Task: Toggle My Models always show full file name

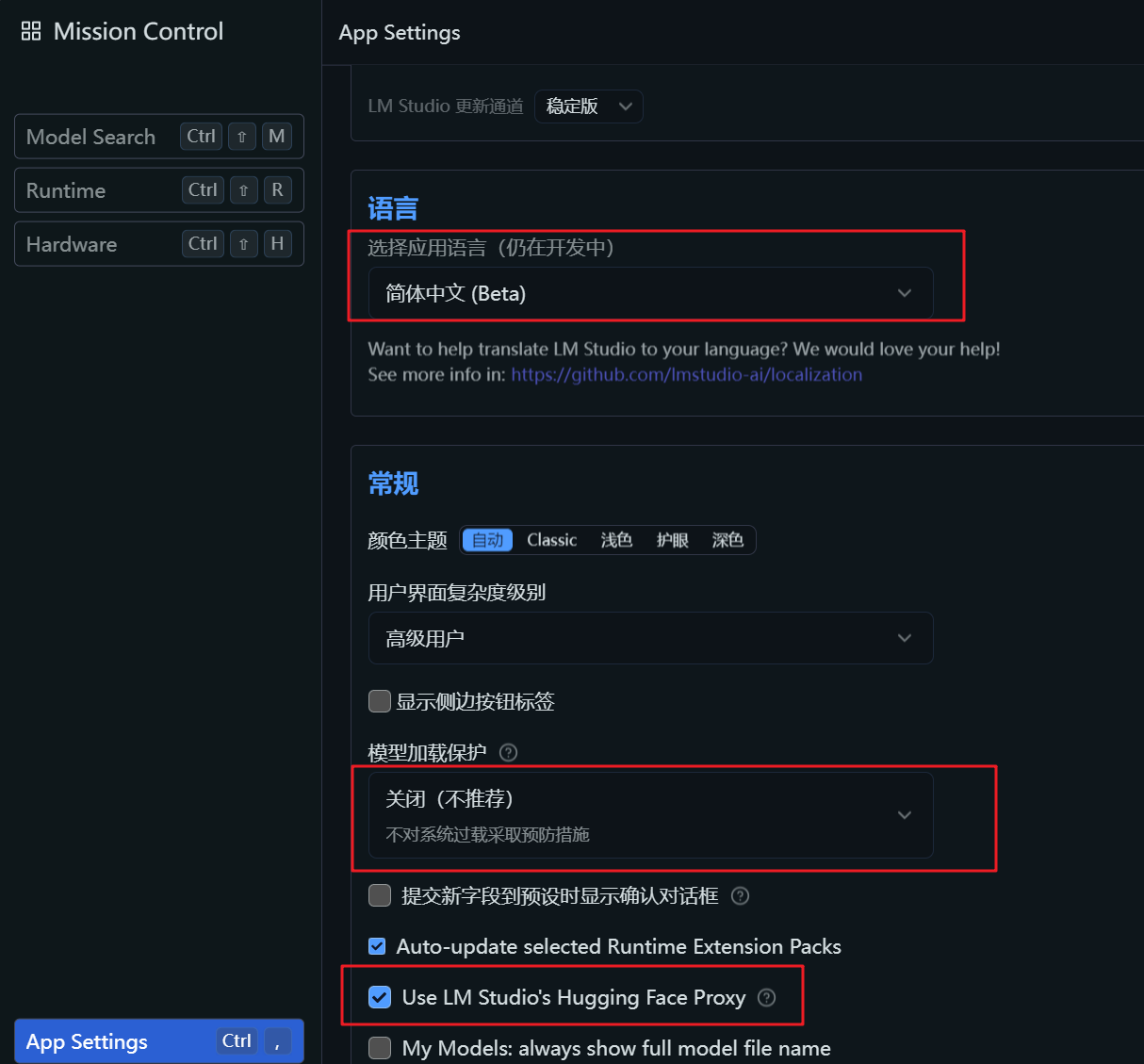Action: (x=380, y=1048)
